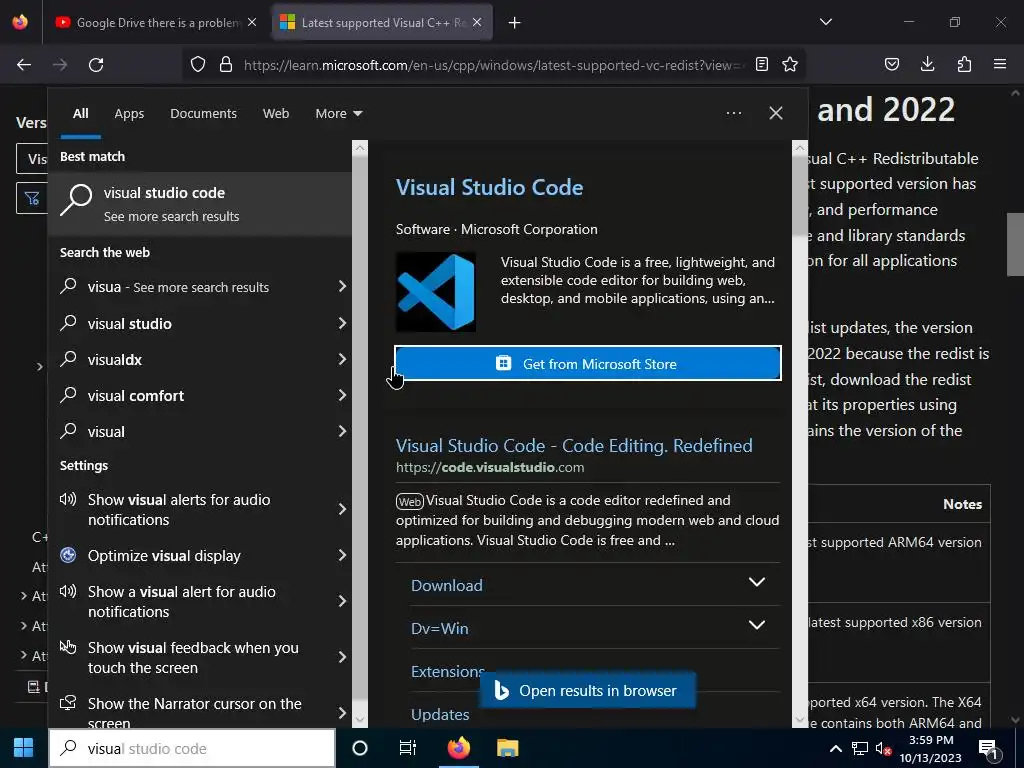Image resolution: width=1024 pixels, height=768 pixels.
Task: Open 'Visual Studio Code - Code Editing. Redefined' link
Action: point(574,445)
